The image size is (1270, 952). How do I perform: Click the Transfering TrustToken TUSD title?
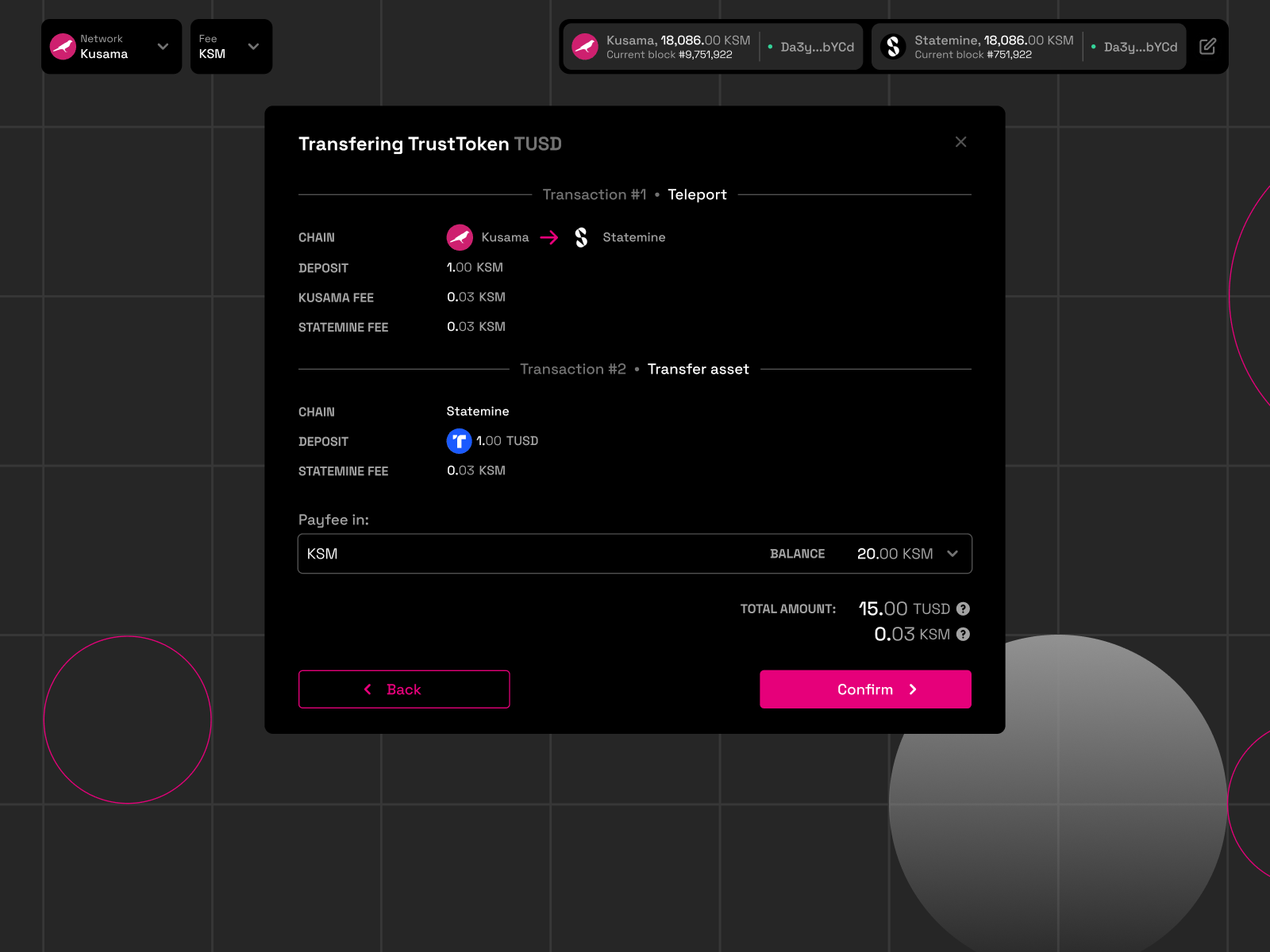[x=430, y=144]
